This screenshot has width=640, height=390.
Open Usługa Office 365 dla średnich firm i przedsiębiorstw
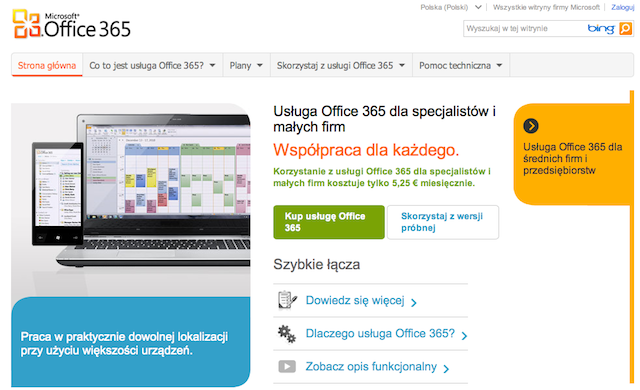[572, 158]
